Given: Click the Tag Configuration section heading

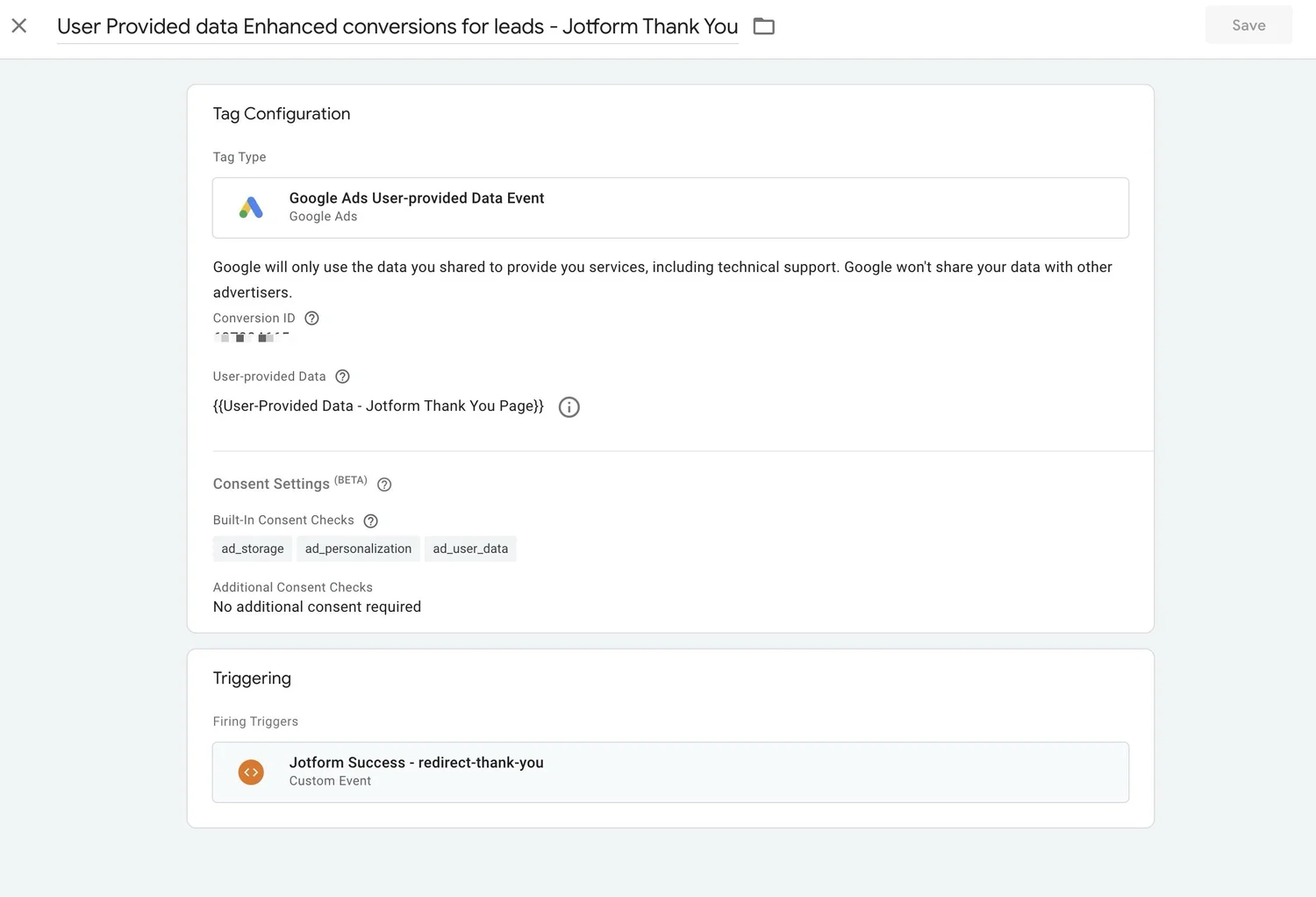Looking at the screenshot, I should [282, 114].
